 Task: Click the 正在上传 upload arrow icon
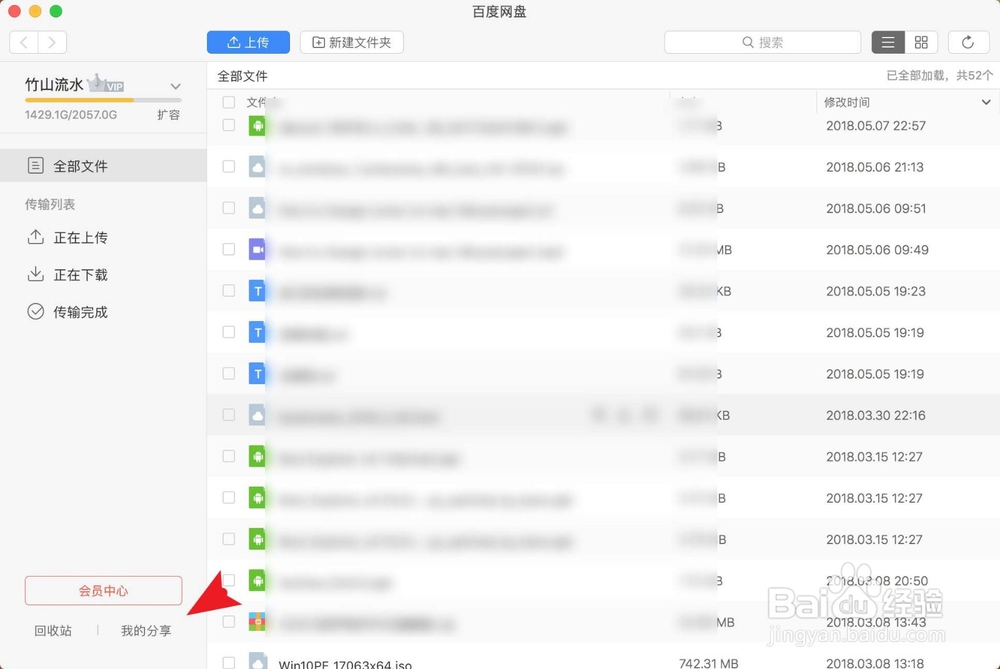coord(36,237)
